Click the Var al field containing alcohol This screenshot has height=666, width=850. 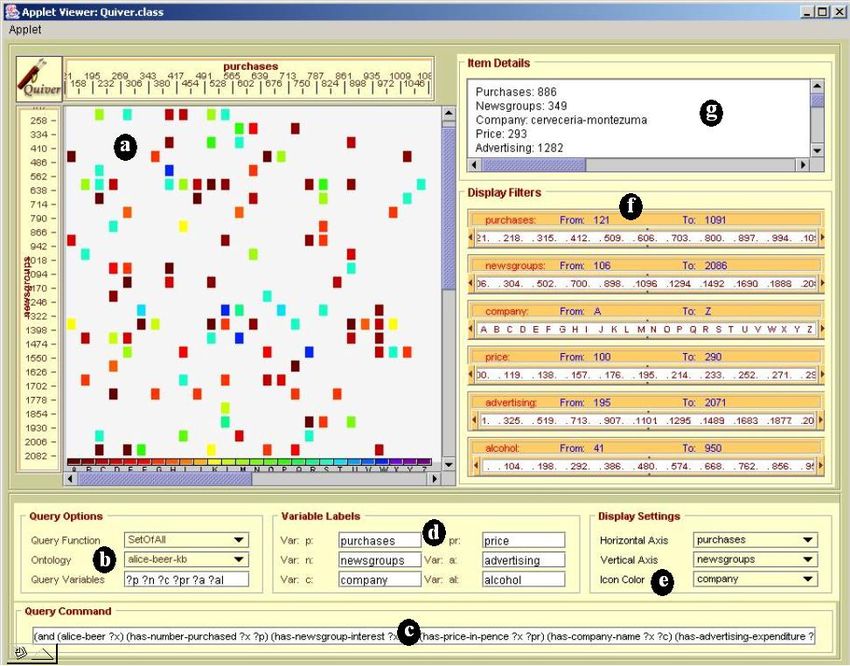point(524,579)
